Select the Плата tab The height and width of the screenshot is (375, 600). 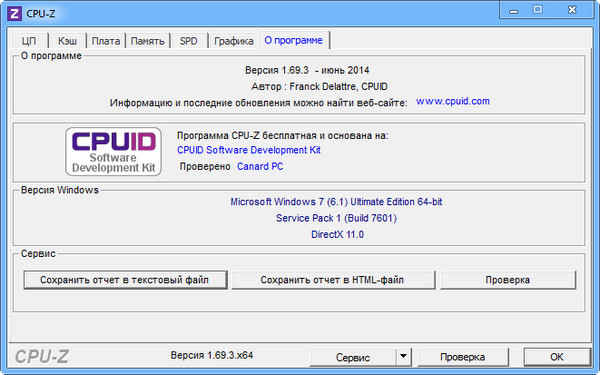pyautogui.click(x=106, y=41)
